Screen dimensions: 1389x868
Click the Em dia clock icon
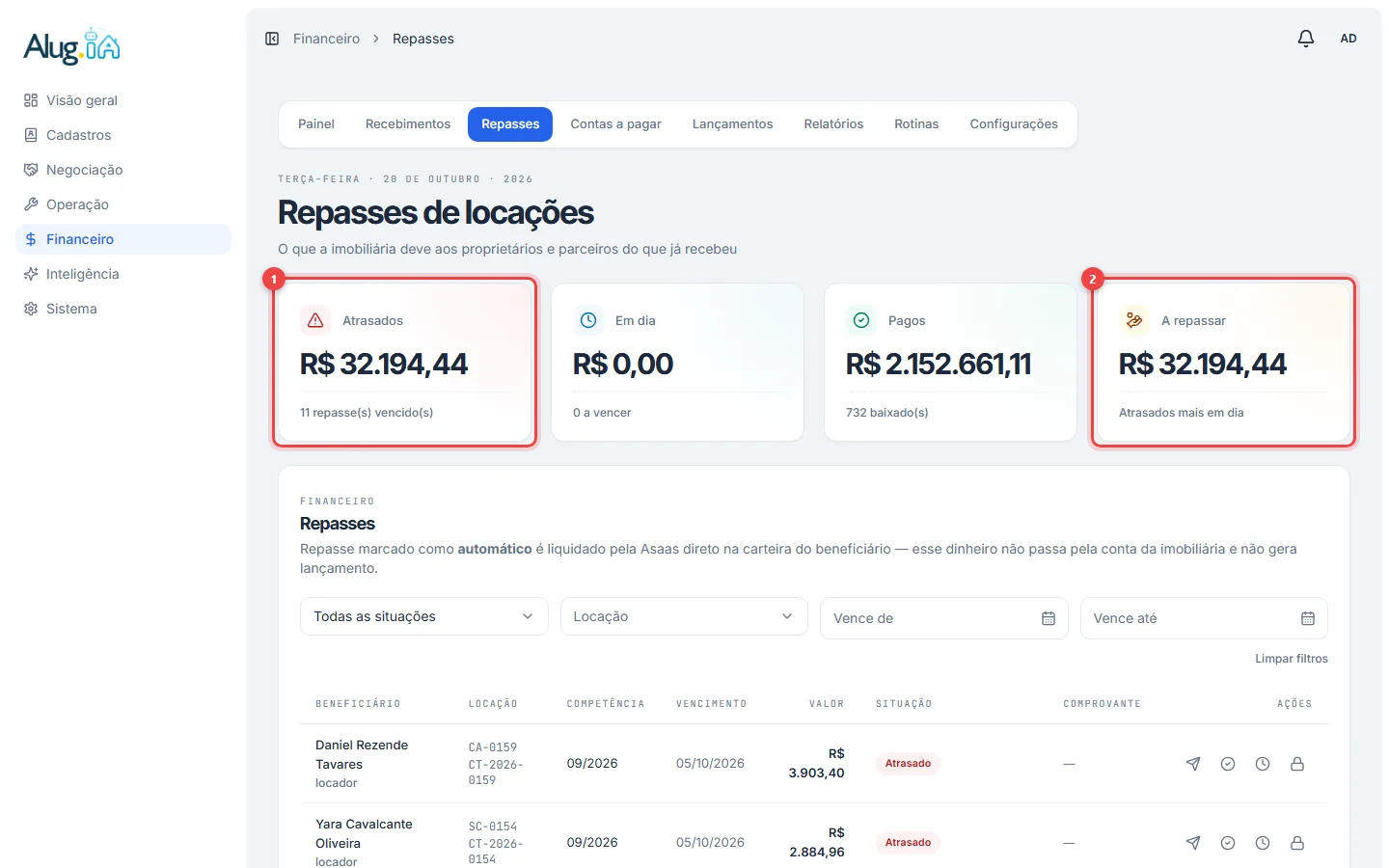(x=588, y=320)
